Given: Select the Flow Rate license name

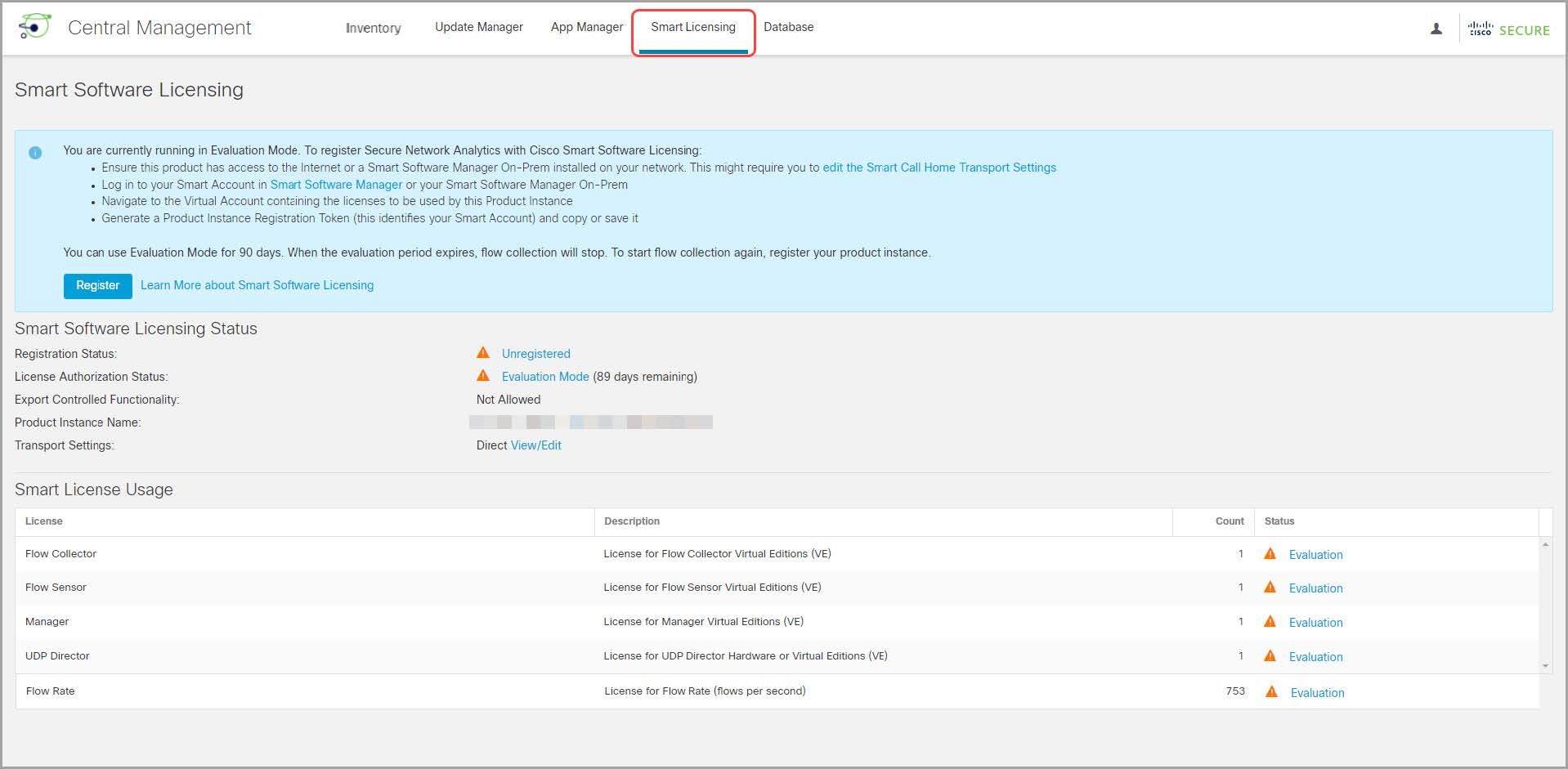Looking at the screenshot, I should pos(50,691).
